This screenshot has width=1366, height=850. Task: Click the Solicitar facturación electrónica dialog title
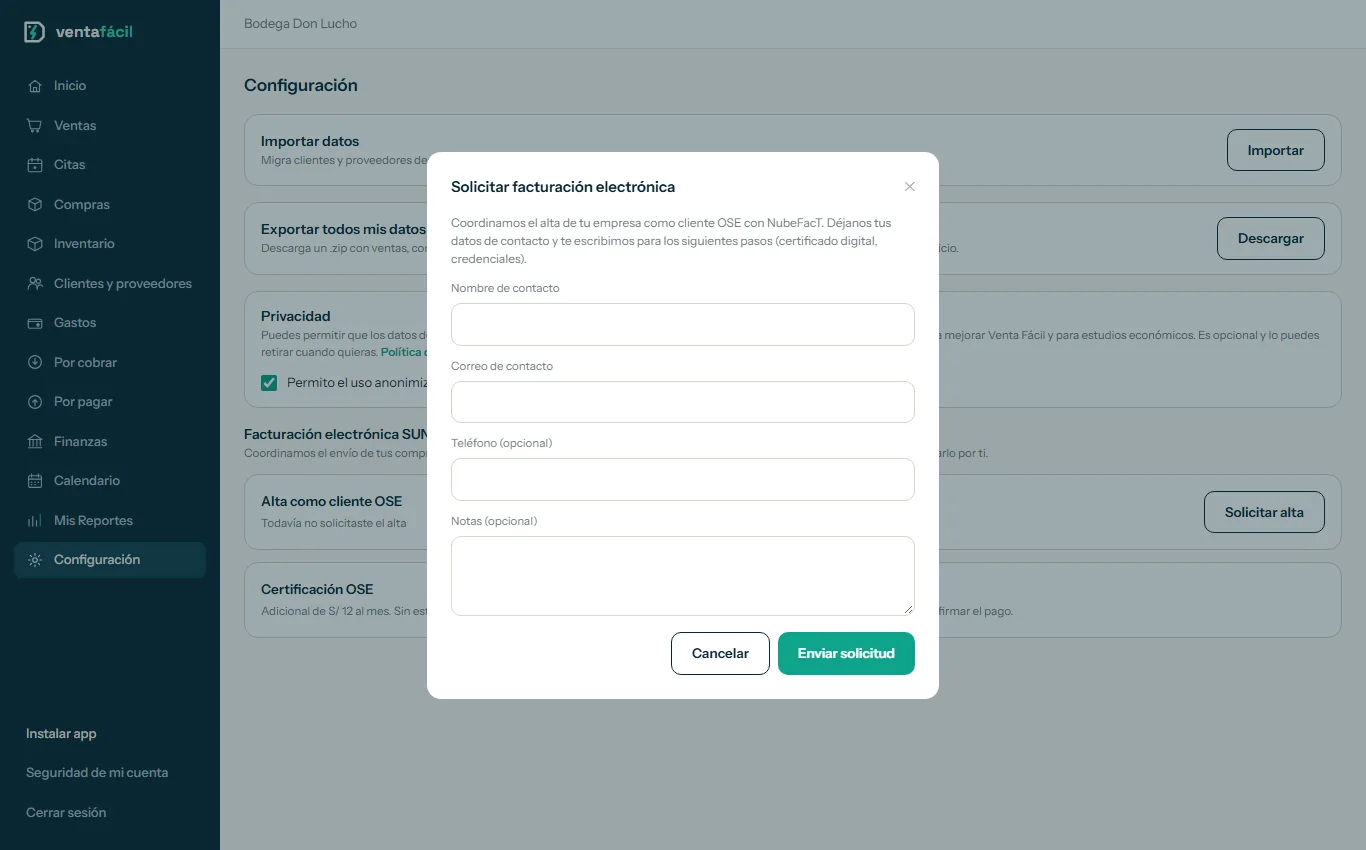[x=563, y=187]
